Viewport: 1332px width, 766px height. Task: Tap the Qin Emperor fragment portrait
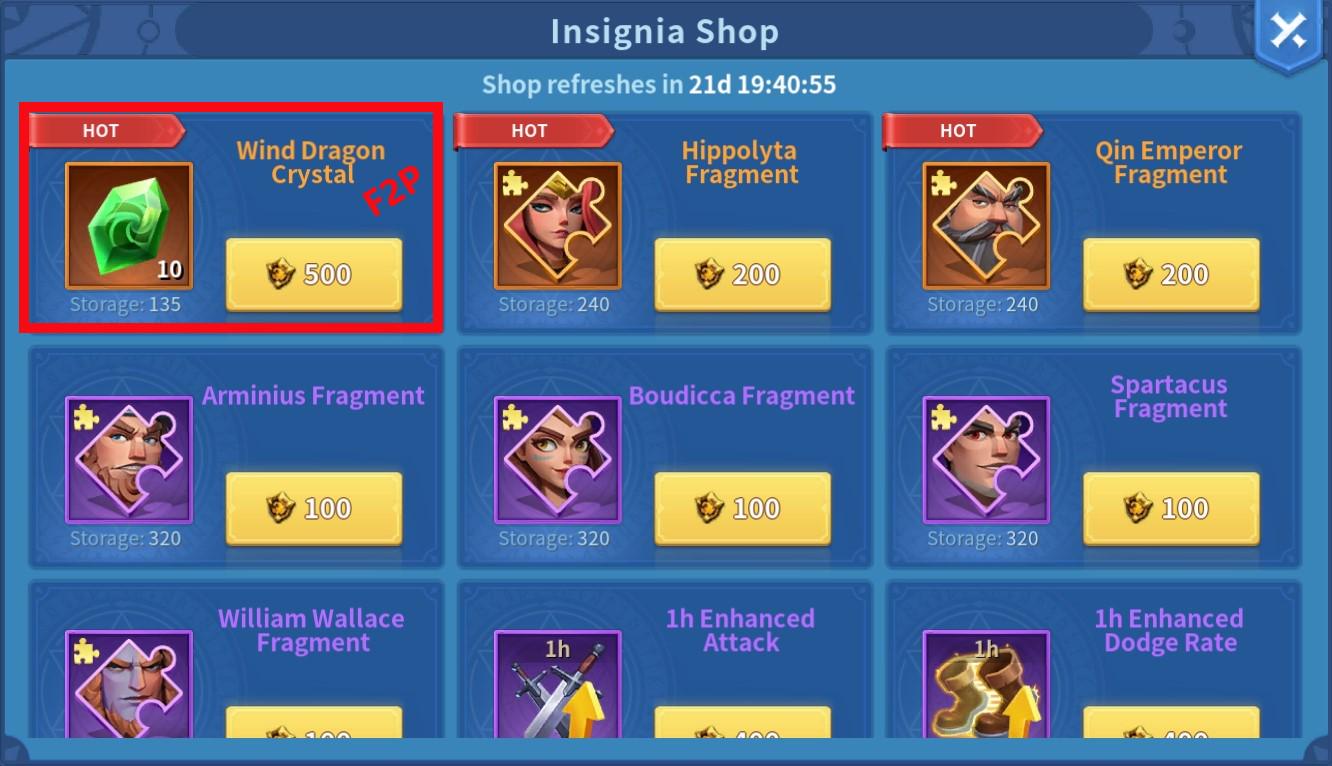pyautogui.click(x=986, y=226)
